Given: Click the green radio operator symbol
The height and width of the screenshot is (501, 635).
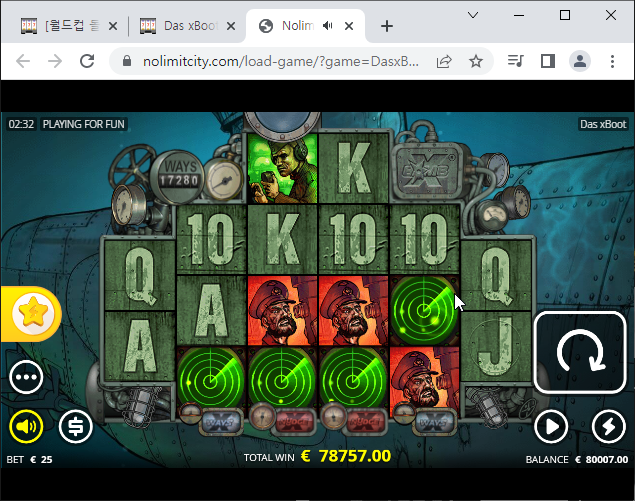Looking at the screenshot, I should (x=282, y=168).
